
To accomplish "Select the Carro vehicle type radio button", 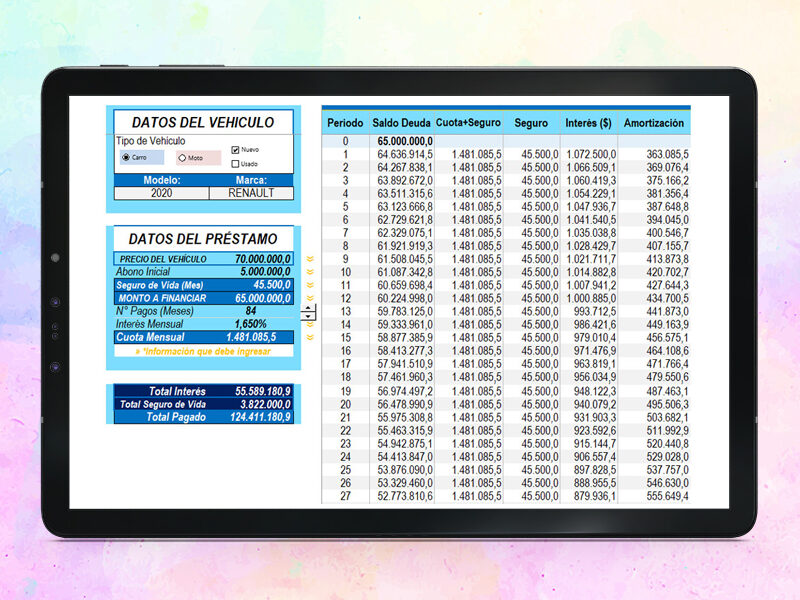I will click(x=126, y=157).
